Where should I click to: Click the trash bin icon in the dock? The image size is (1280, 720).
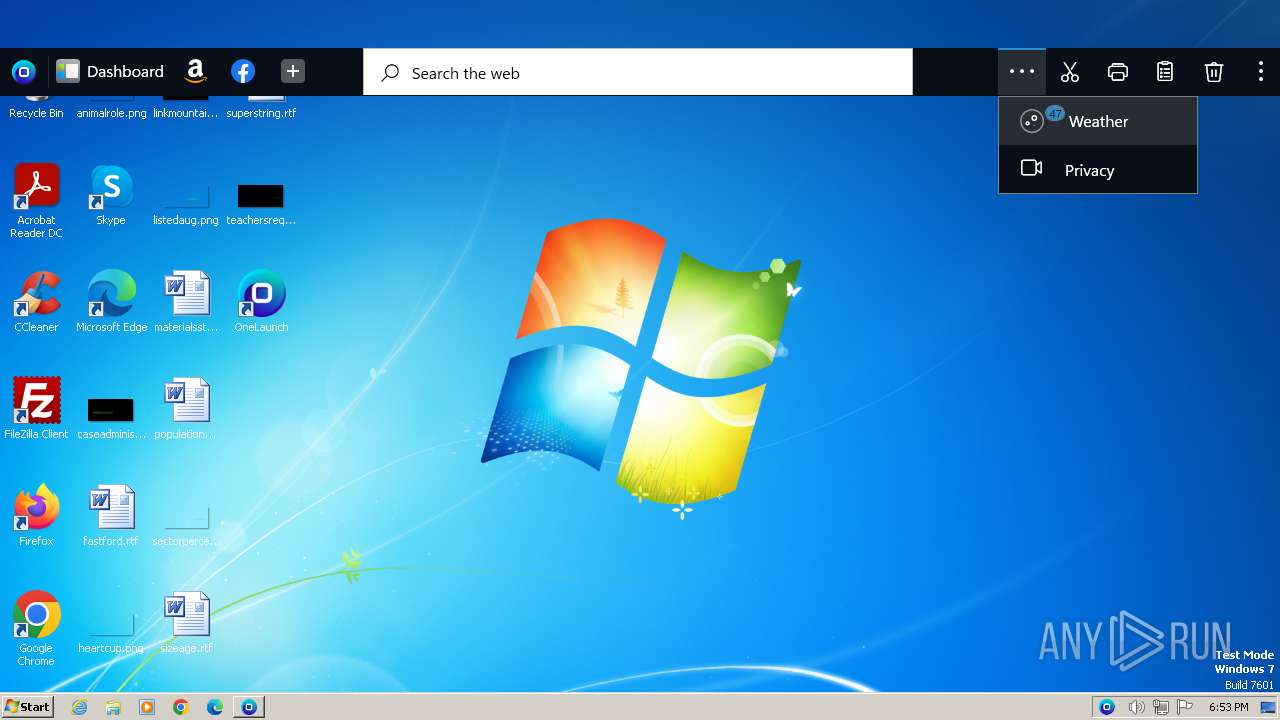pyautogui.click(x=1213, y=72)
